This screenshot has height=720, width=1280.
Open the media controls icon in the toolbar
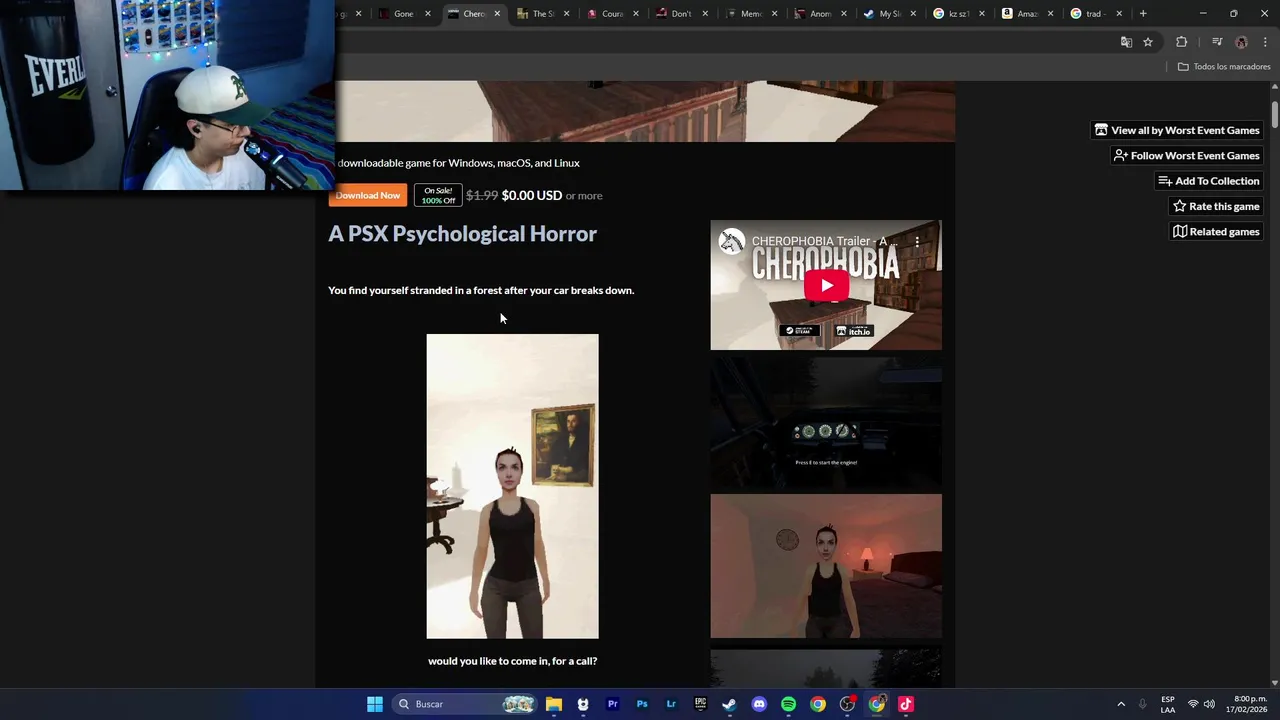point(1217,42)
